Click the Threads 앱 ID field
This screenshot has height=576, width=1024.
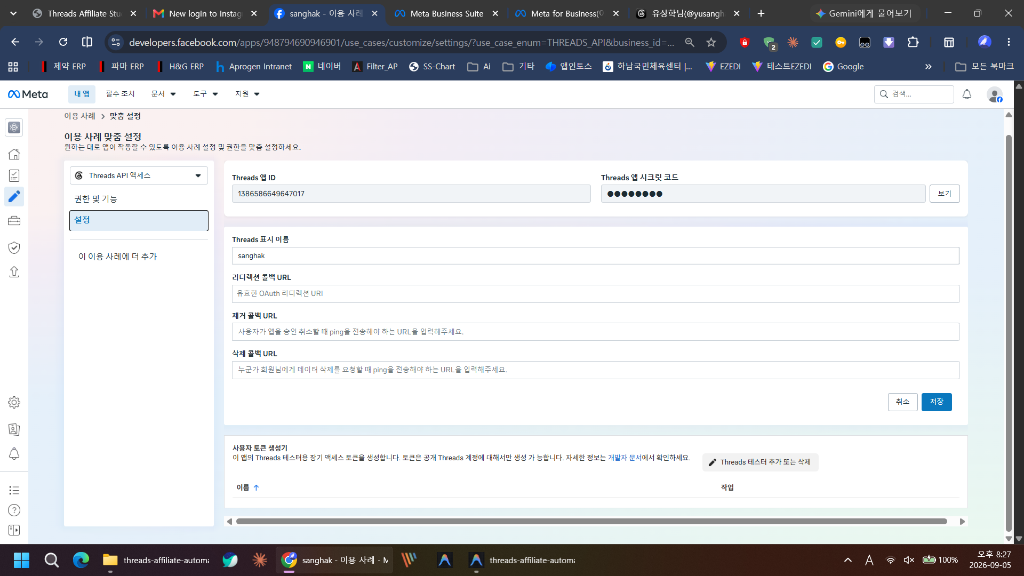tap(411, 193)
